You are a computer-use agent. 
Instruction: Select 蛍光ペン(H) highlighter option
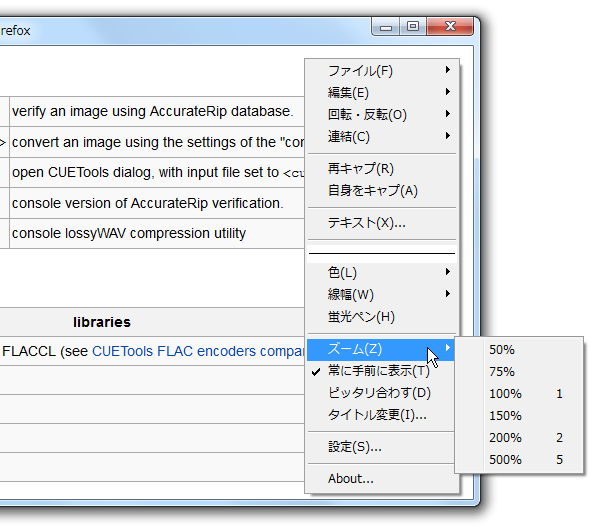[382, 316]
